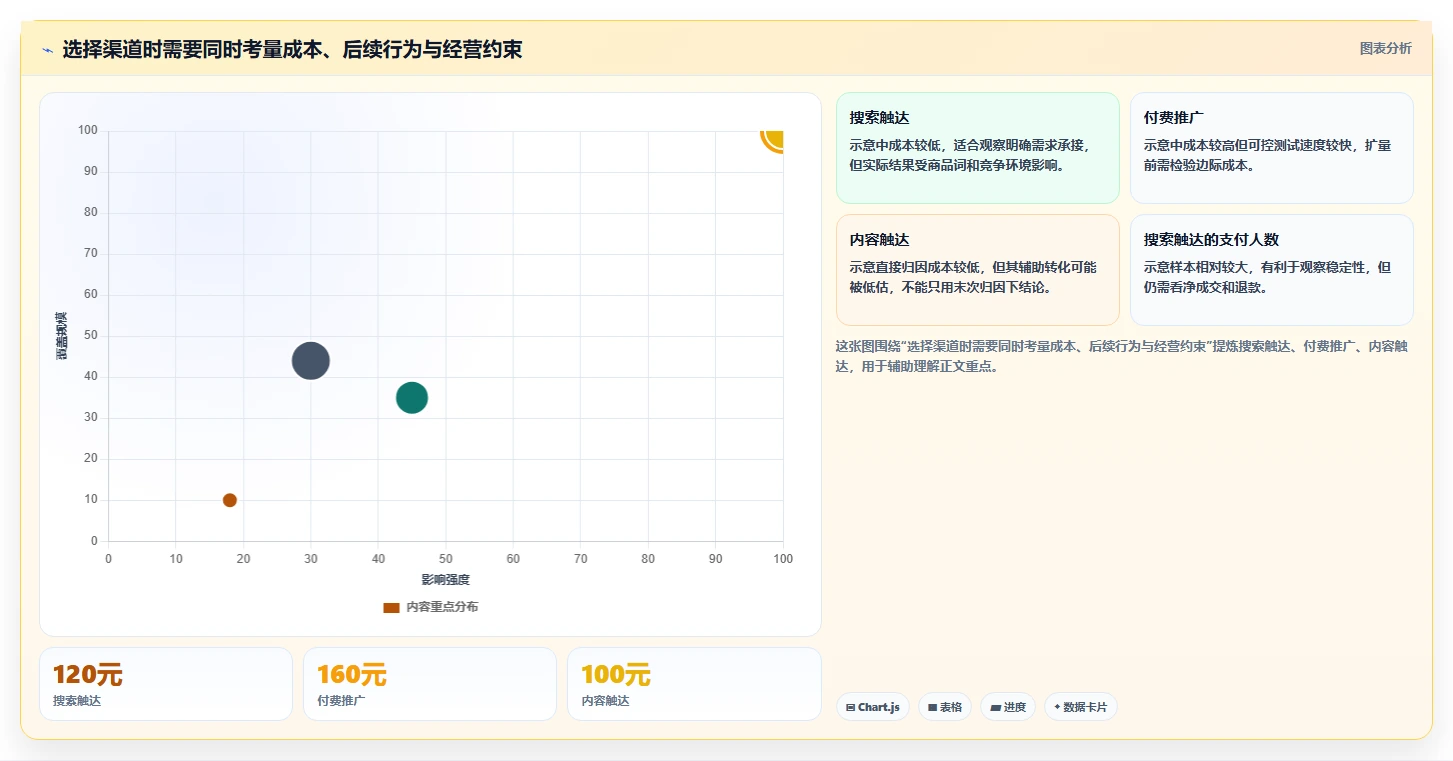Click the 表格 tag chip
Image resolution: width=1453 pixels, height=761 pixels.
[x=945, y=707]
